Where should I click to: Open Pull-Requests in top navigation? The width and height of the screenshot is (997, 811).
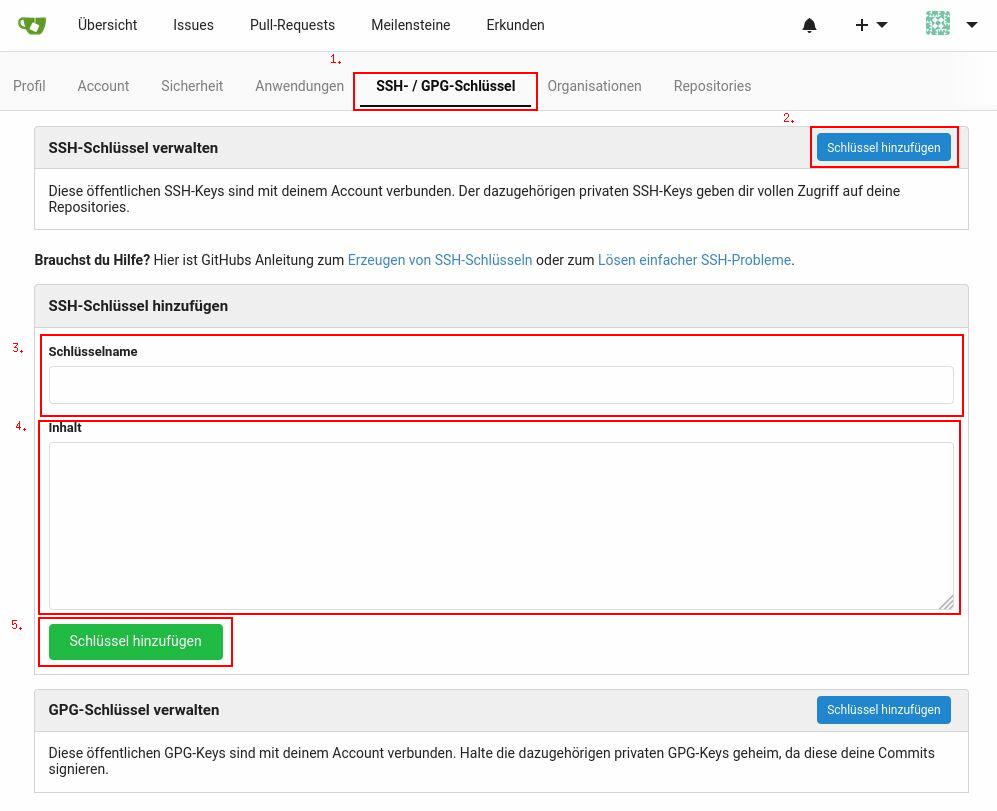pos(292,25)
